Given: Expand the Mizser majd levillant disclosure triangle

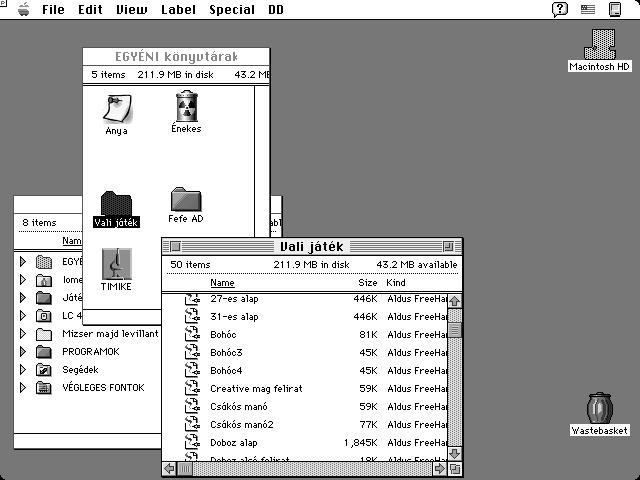Looking at the screenshot, I should (23, 333).
